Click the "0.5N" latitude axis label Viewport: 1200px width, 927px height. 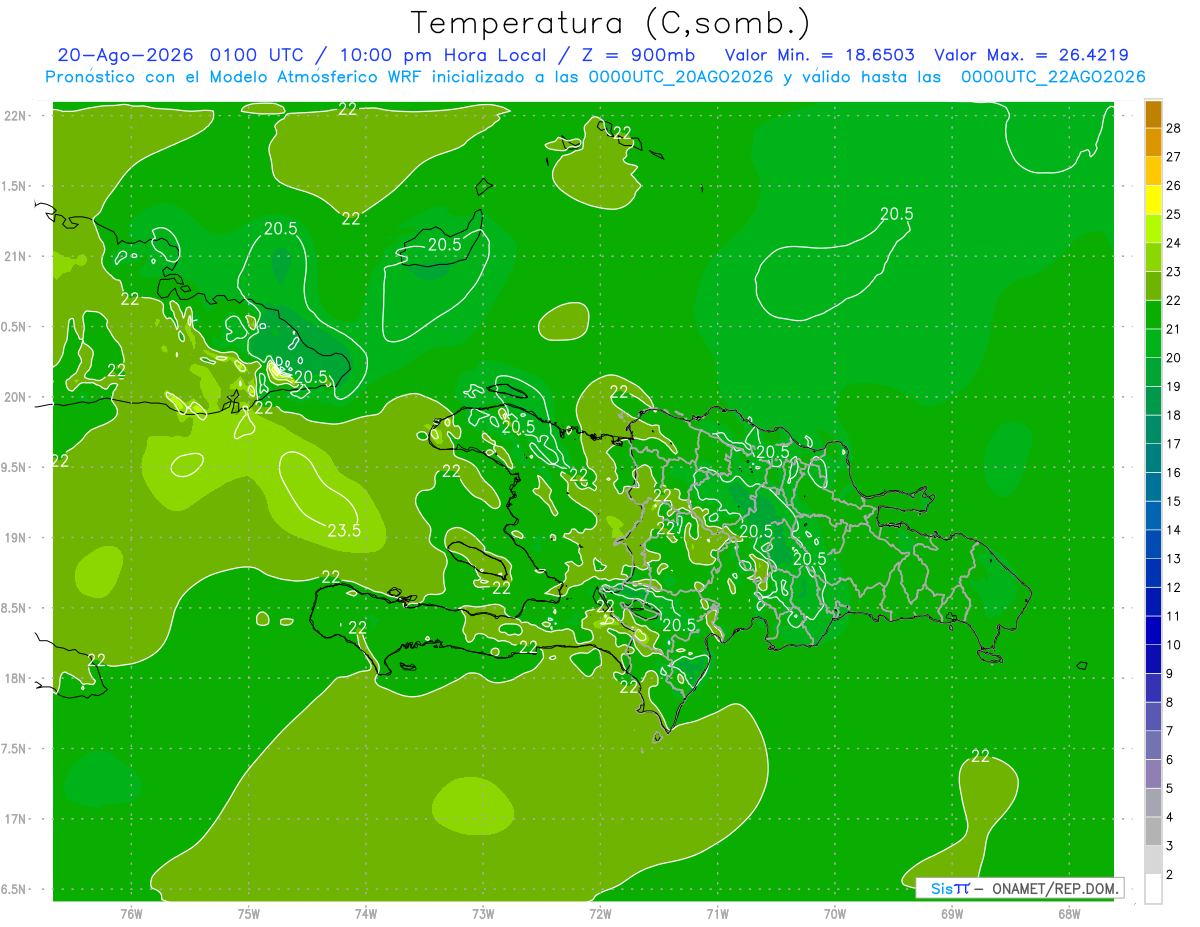pyautogui.click(x=15, y=327)
